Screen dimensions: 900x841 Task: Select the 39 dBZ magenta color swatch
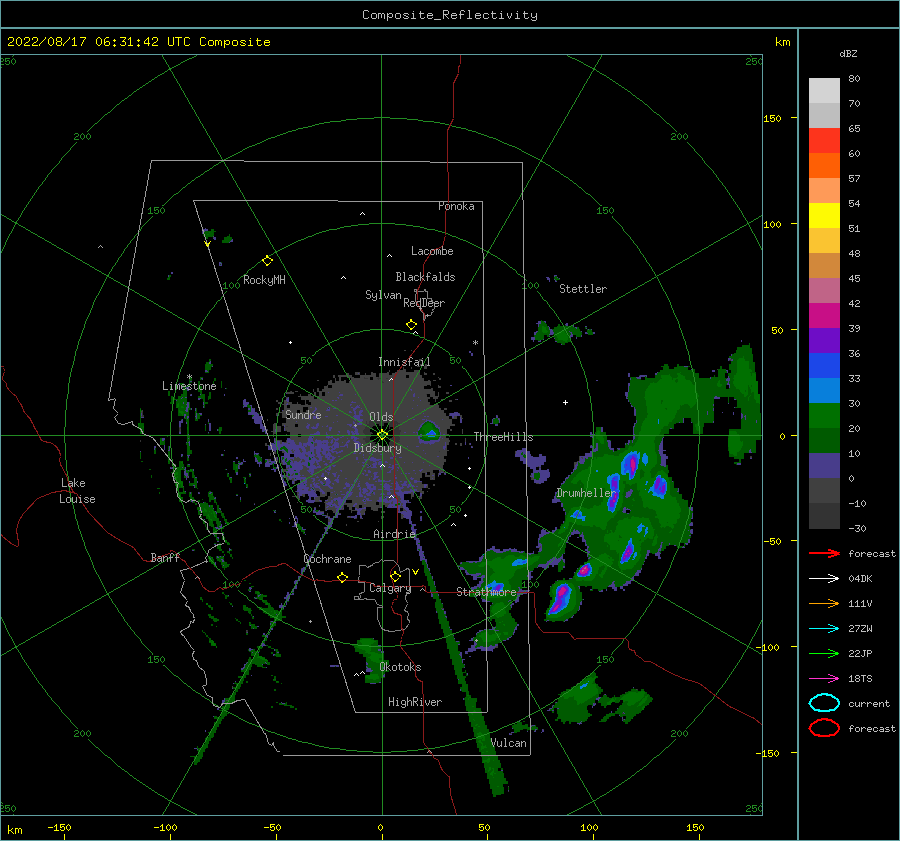coord(824,316)
